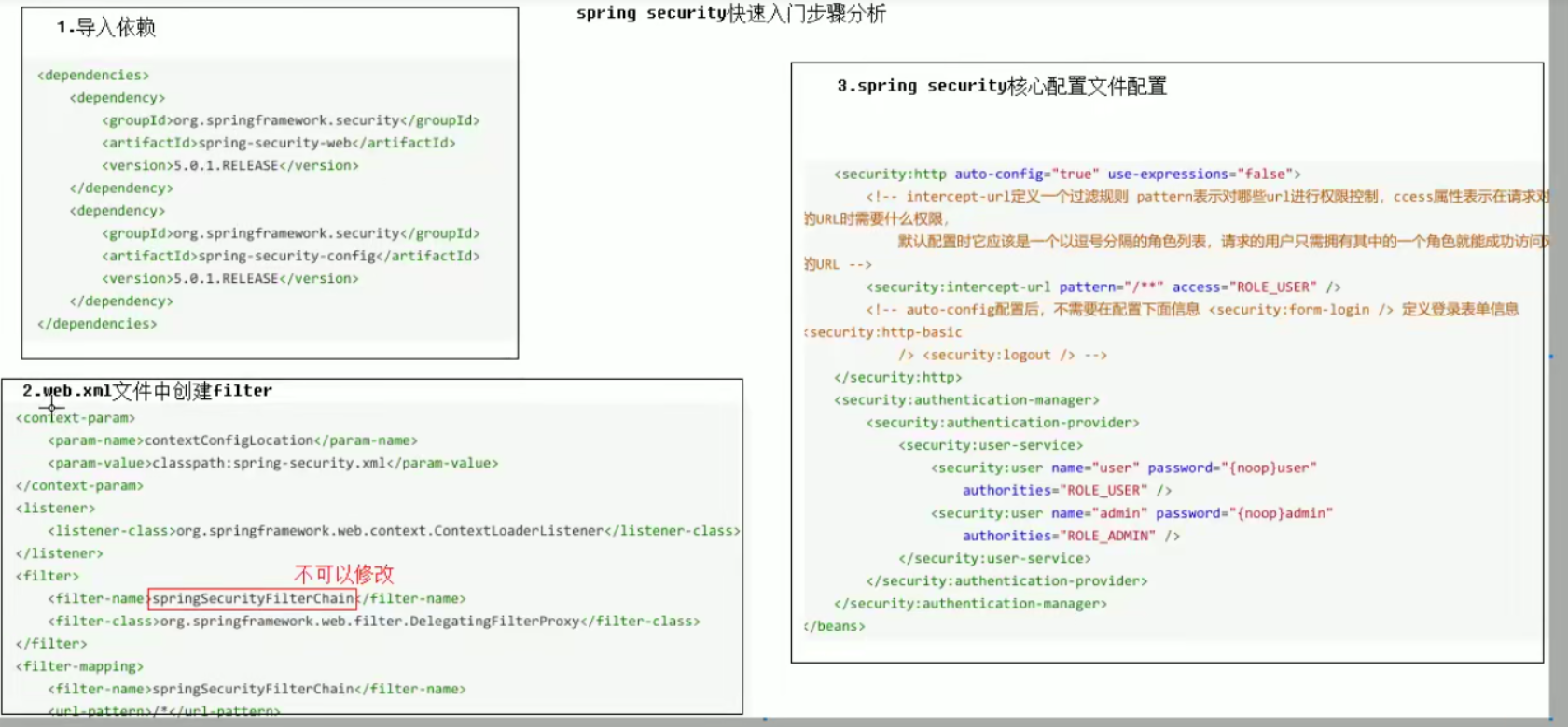Click heading "3.spring security核心配置文件配置"
The width and height of the screenshot is (1568, 727).
(x=1002, y=86)
